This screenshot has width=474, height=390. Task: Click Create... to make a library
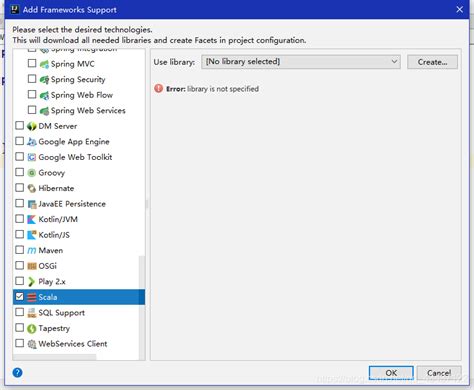[432, 62]
